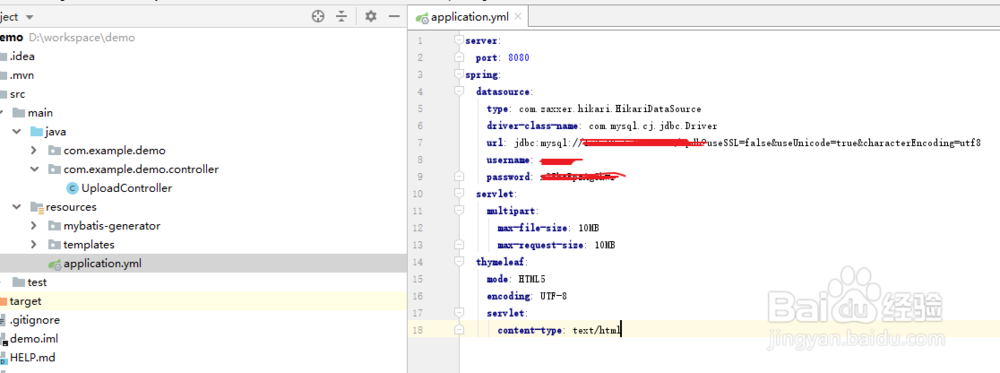Click the UploadController class icon
Screen dimensions: 1000x373
coord(72,188)
